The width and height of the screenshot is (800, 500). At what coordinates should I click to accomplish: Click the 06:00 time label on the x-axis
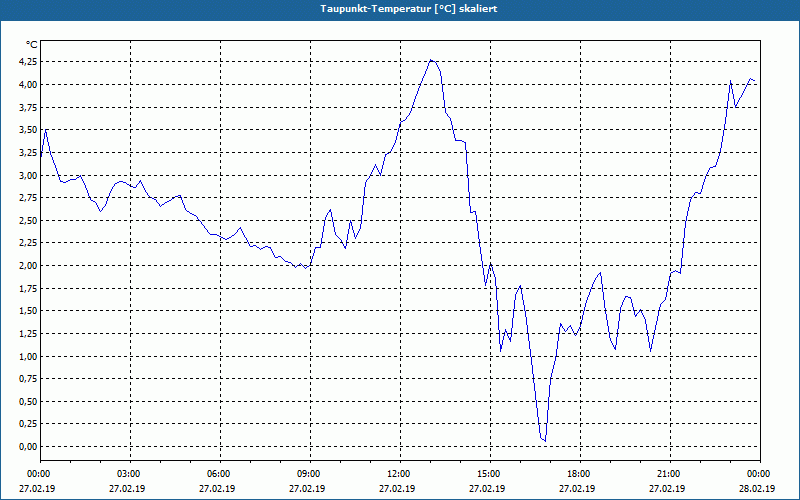tap(220, 474)
